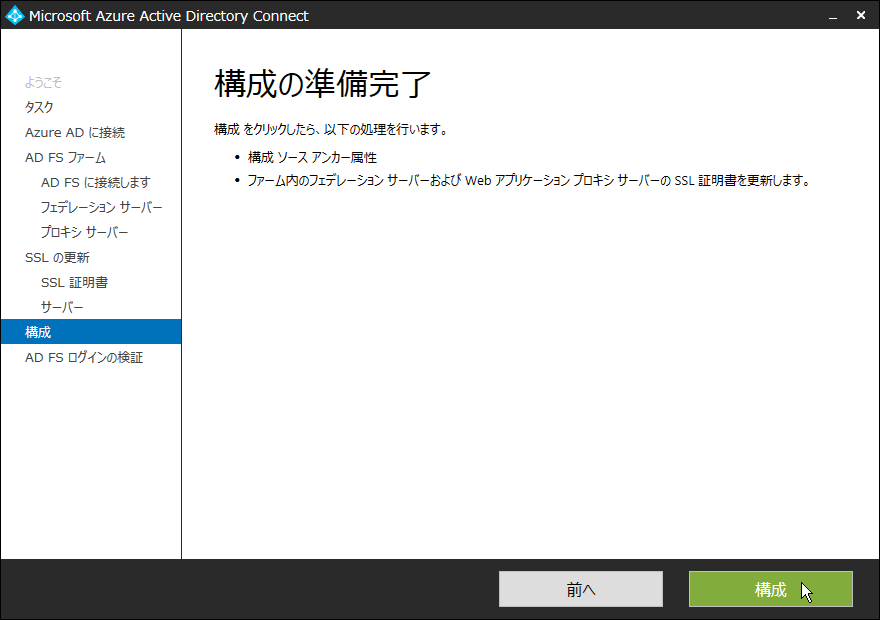Viewport: 880px width, 620px height.
Task: Select プロキシ サーバー sub-step
Action: click(84, 232)
